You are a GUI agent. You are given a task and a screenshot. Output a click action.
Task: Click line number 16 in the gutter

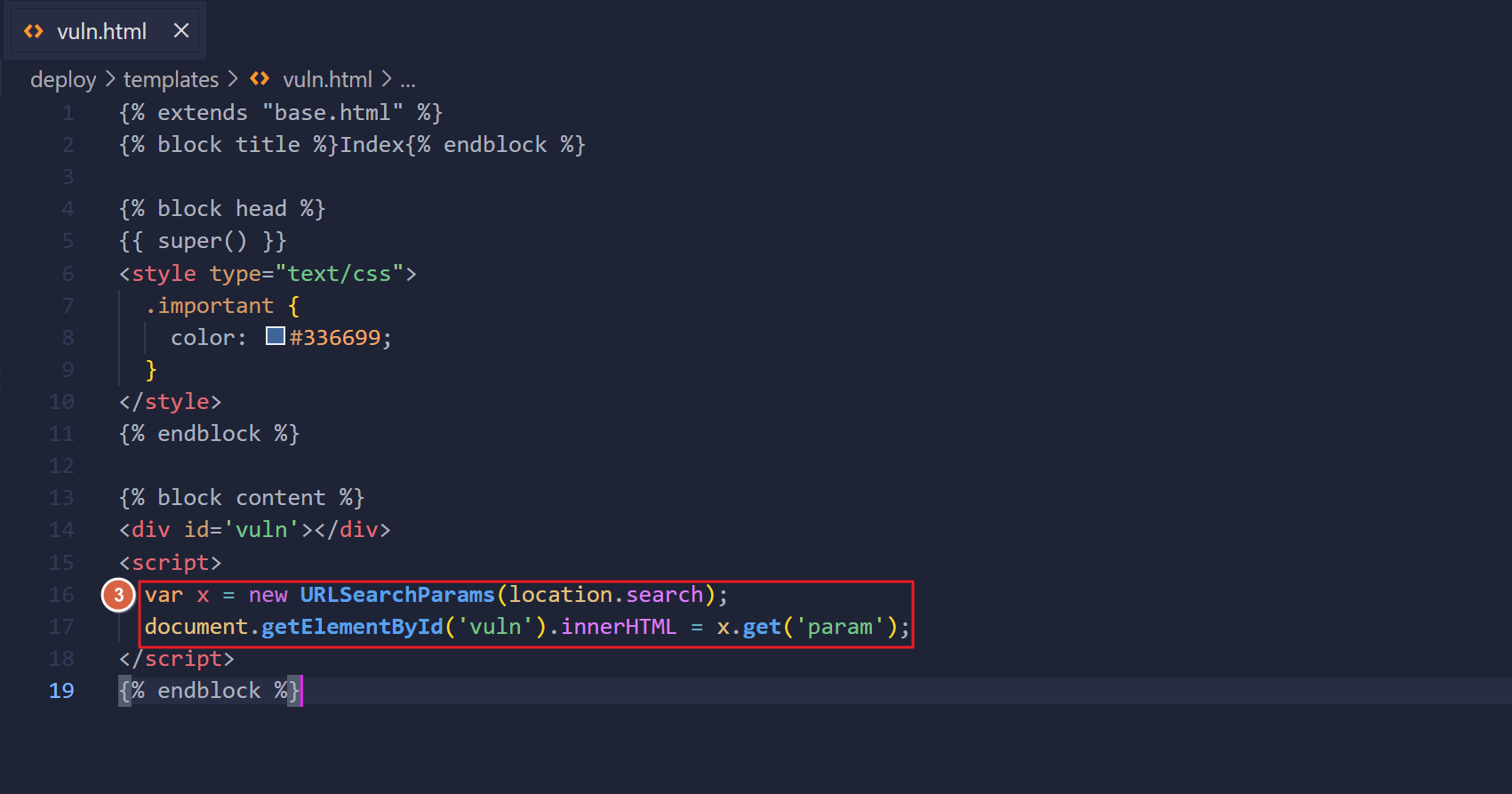(61, 595)
